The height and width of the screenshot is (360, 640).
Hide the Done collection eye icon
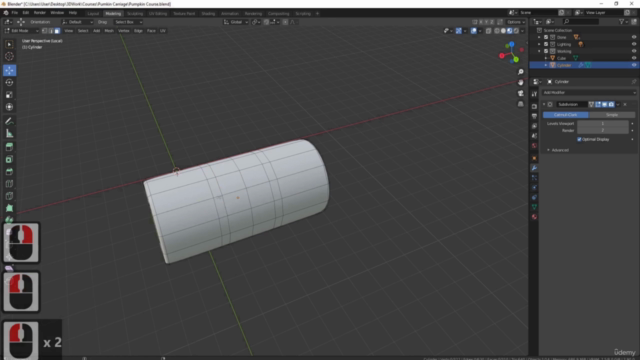[x=634, y=37]
